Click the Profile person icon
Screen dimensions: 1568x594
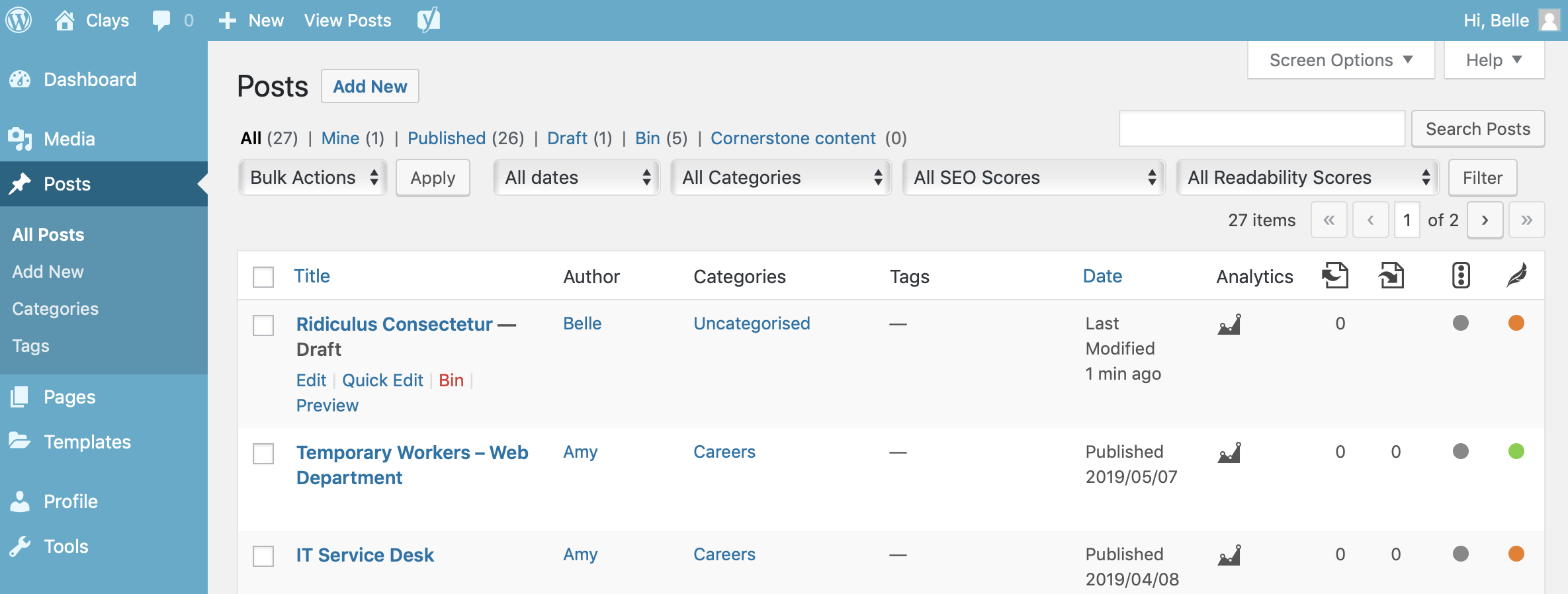point(20,501)
